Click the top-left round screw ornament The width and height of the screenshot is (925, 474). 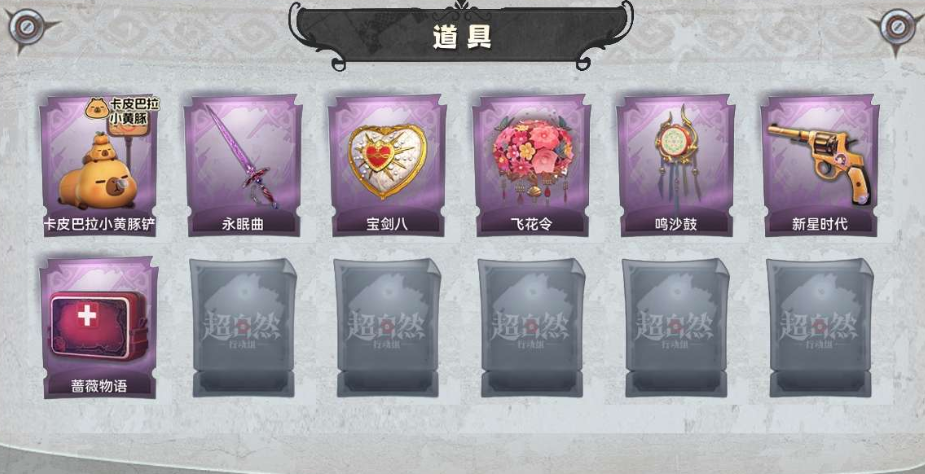[x=26, y=27]
